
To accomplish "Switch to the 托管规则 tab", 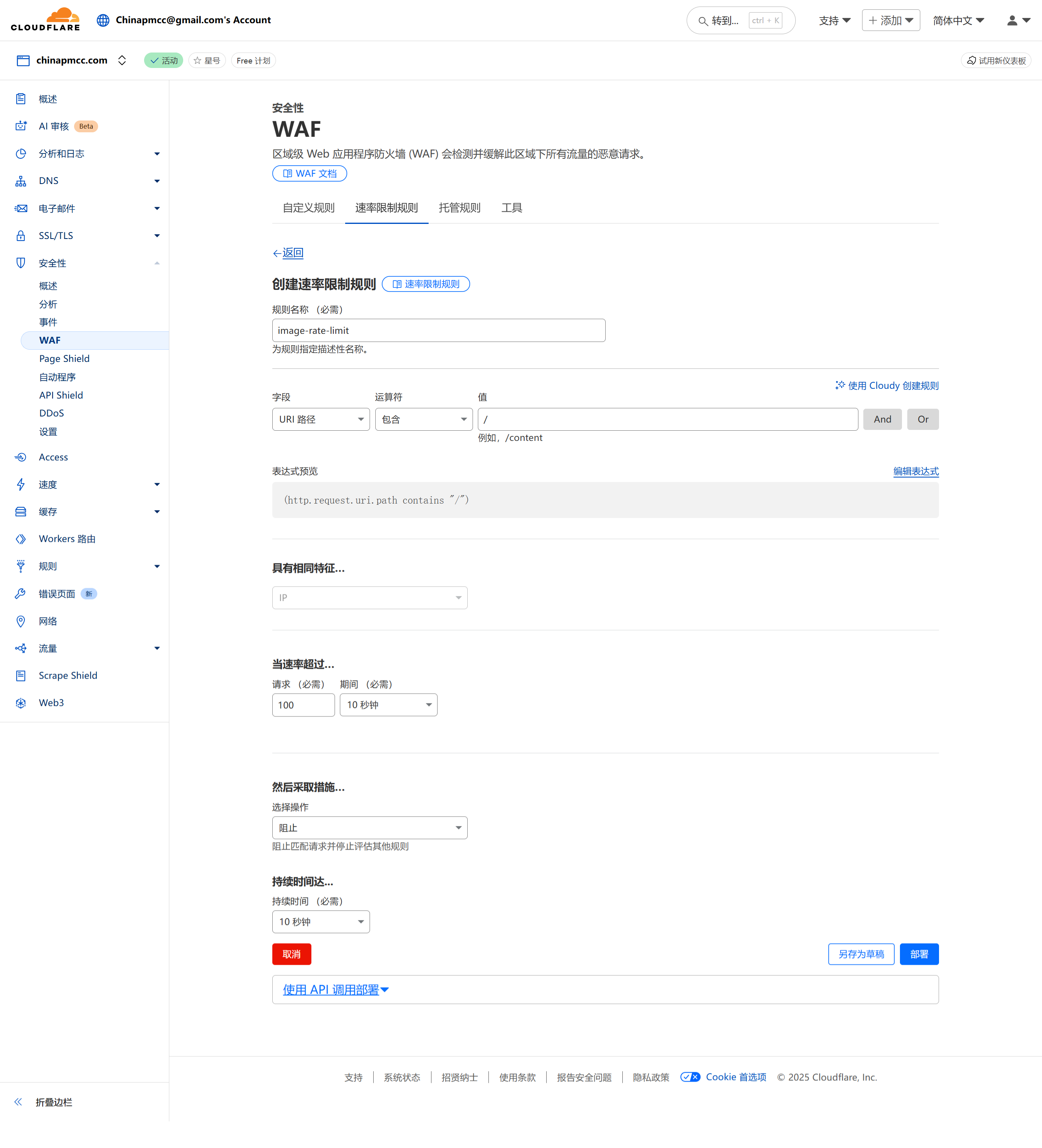I will tap(459, 208).
